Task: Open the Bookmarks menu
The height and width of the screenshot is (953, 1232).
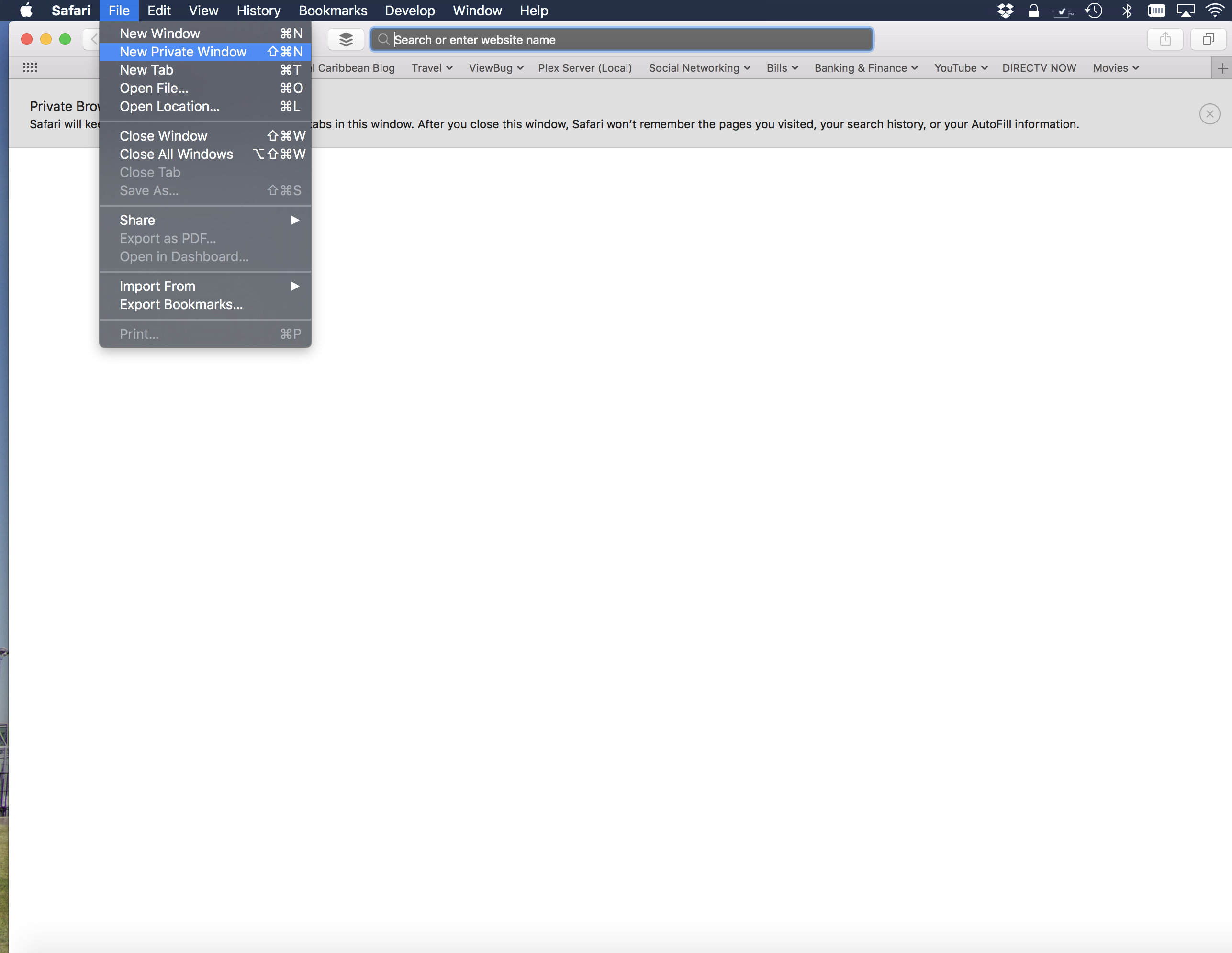Action: click(x=333, y=10)
